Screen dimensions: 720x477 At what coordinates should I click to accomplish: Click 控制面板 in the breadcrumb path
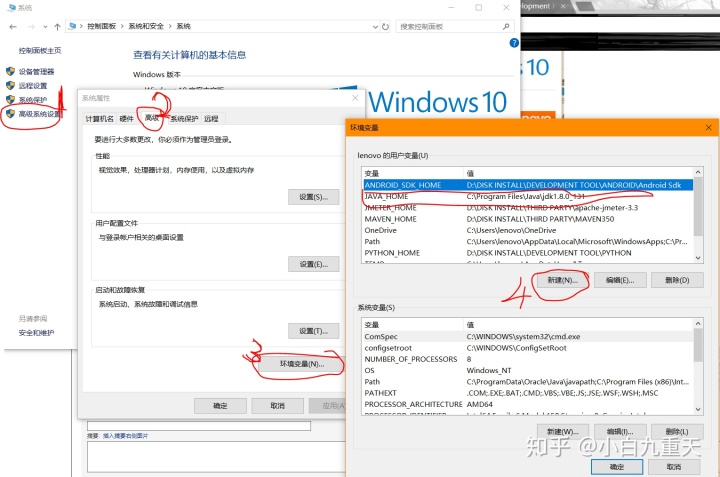pos(101,27)
